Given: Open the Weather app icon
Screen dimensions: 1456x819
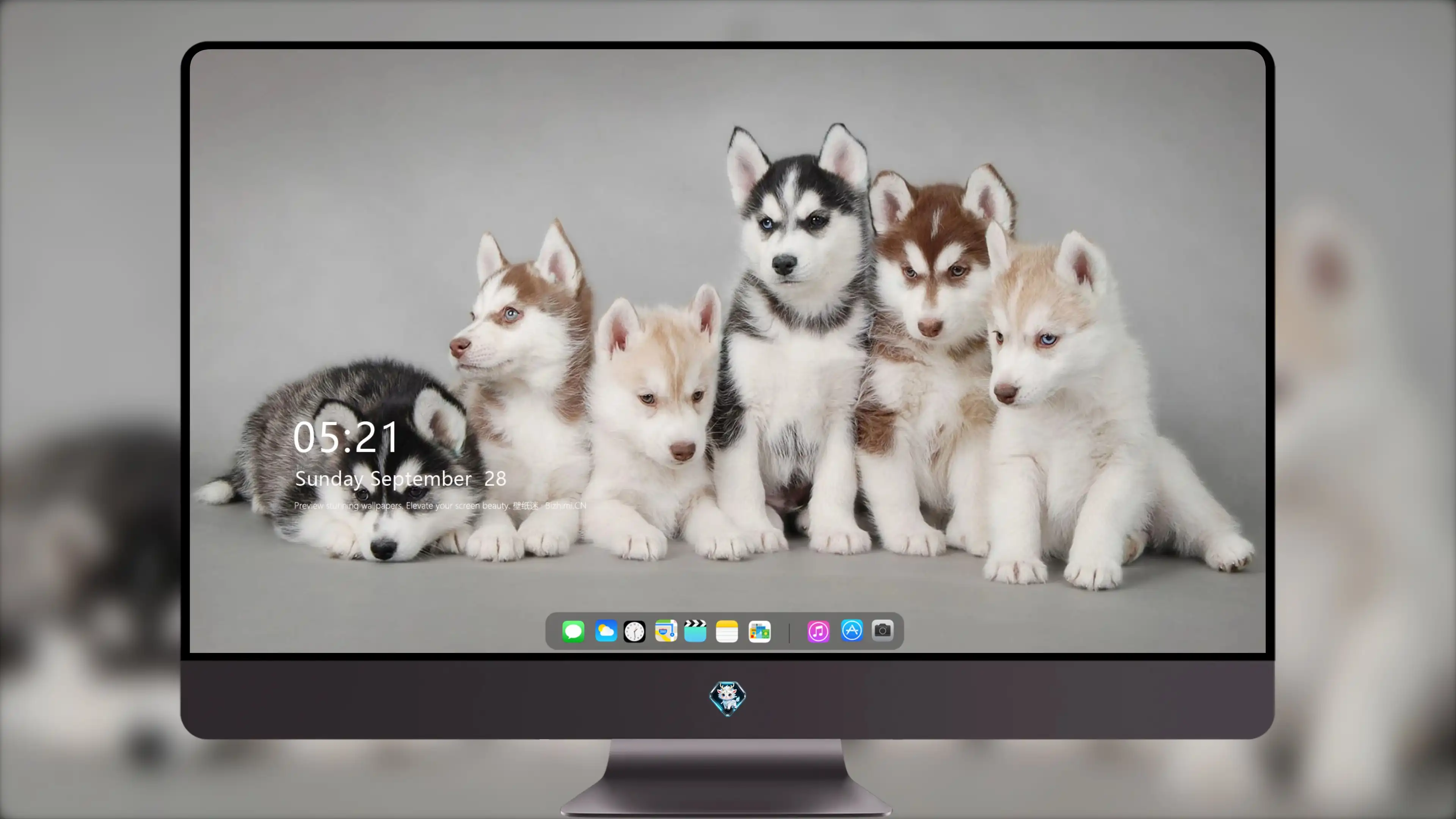Looking at the screenshot, I should (606, 631).
